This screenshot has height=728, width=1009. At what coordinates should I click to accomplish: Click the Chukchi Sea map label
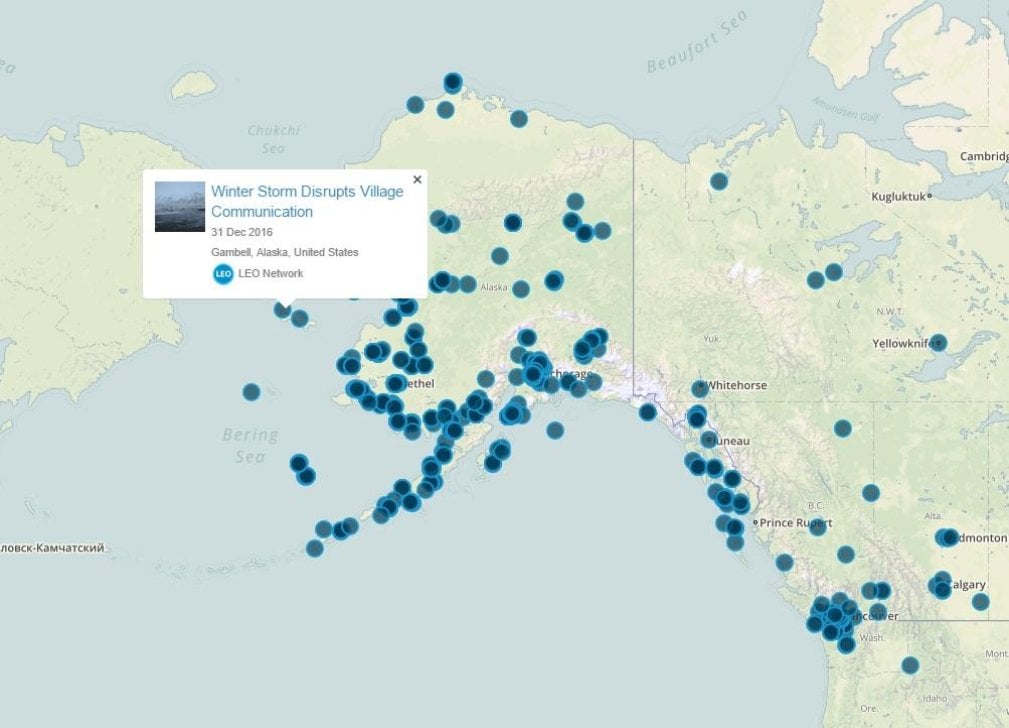point(273,139)
